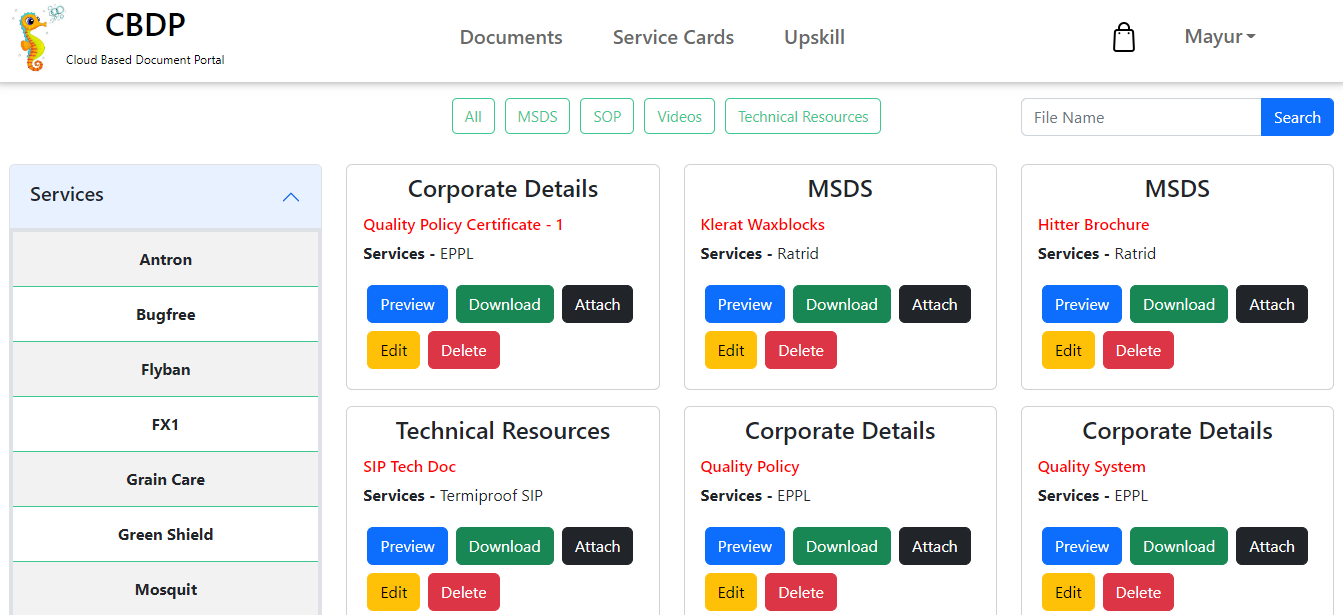Filter documents by MSDS

(x=537, y=116)
